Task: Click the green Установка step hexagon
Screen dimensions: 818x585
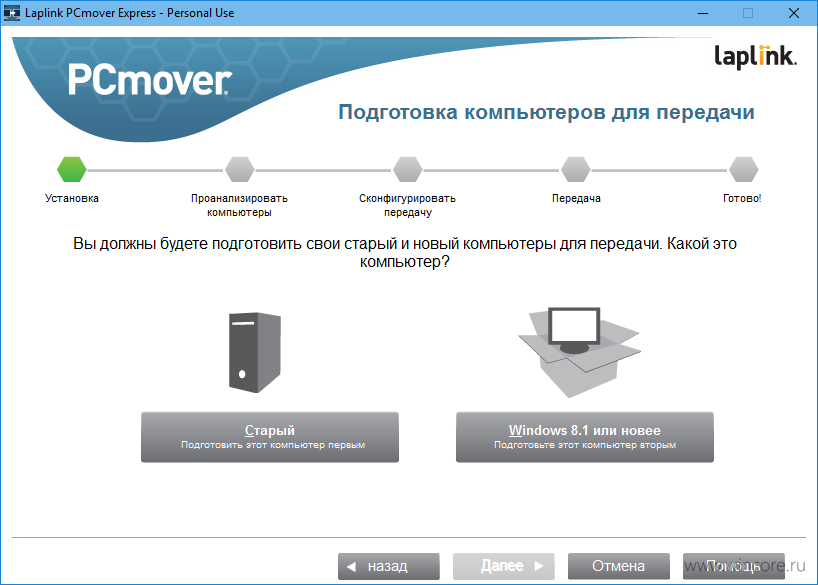Action: [71, 170]
